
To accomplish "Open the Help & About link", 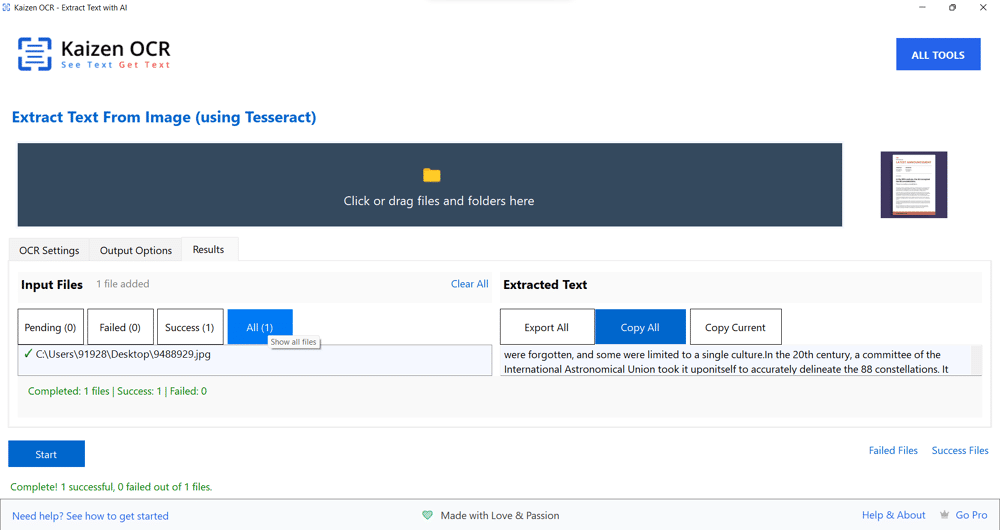I will 893,515.
